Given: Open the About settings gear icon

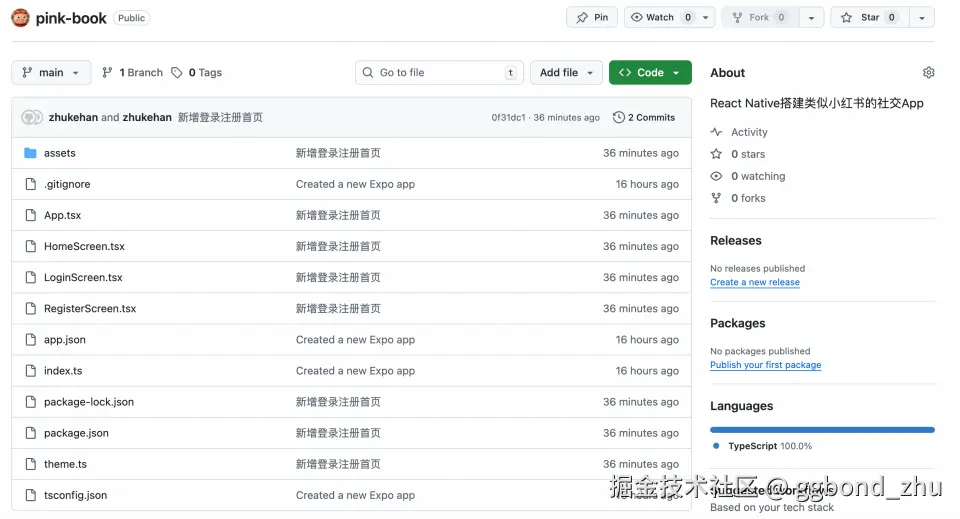Looking at the screenshot, I should (x=928, y=72).
